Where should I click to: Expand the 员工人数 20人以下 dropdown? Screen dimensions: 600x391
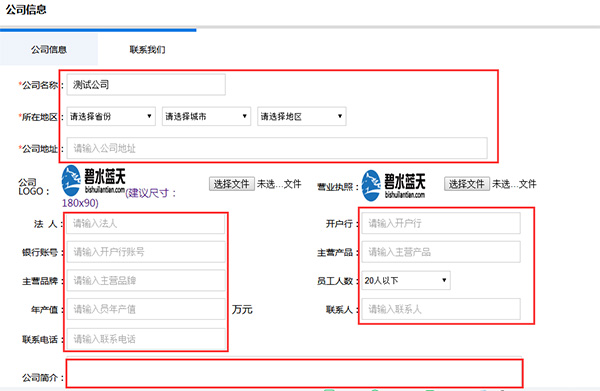click(406, 280)
